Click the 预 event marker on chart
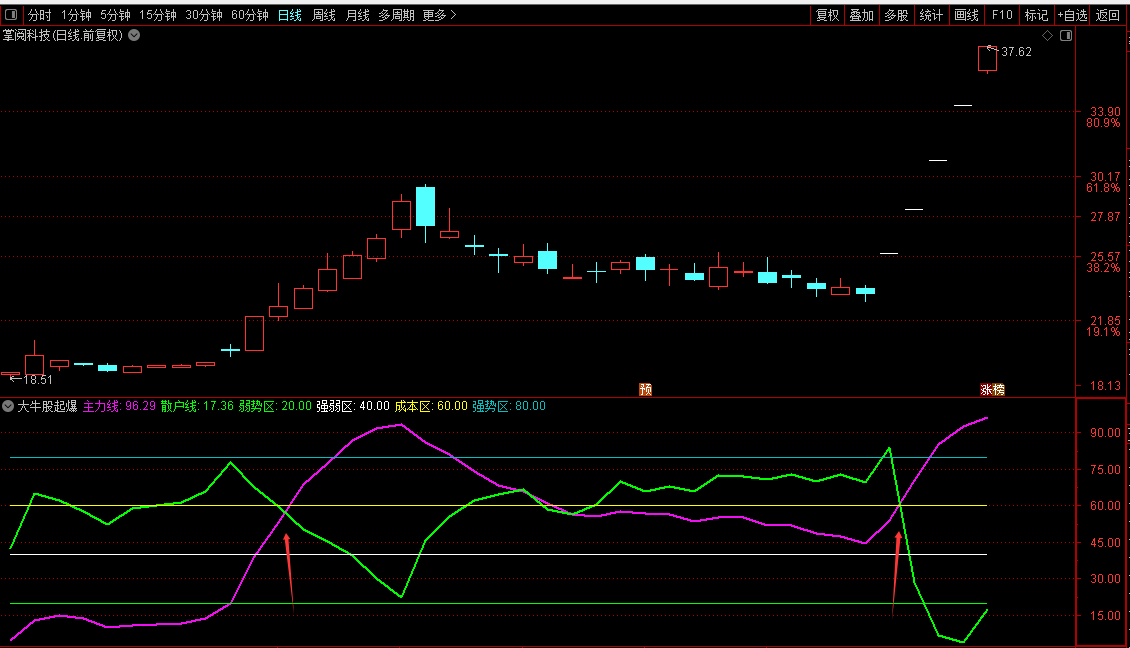Image resolution: width=1130 pixels, height=648 pixels. click(x=645, y=389)
